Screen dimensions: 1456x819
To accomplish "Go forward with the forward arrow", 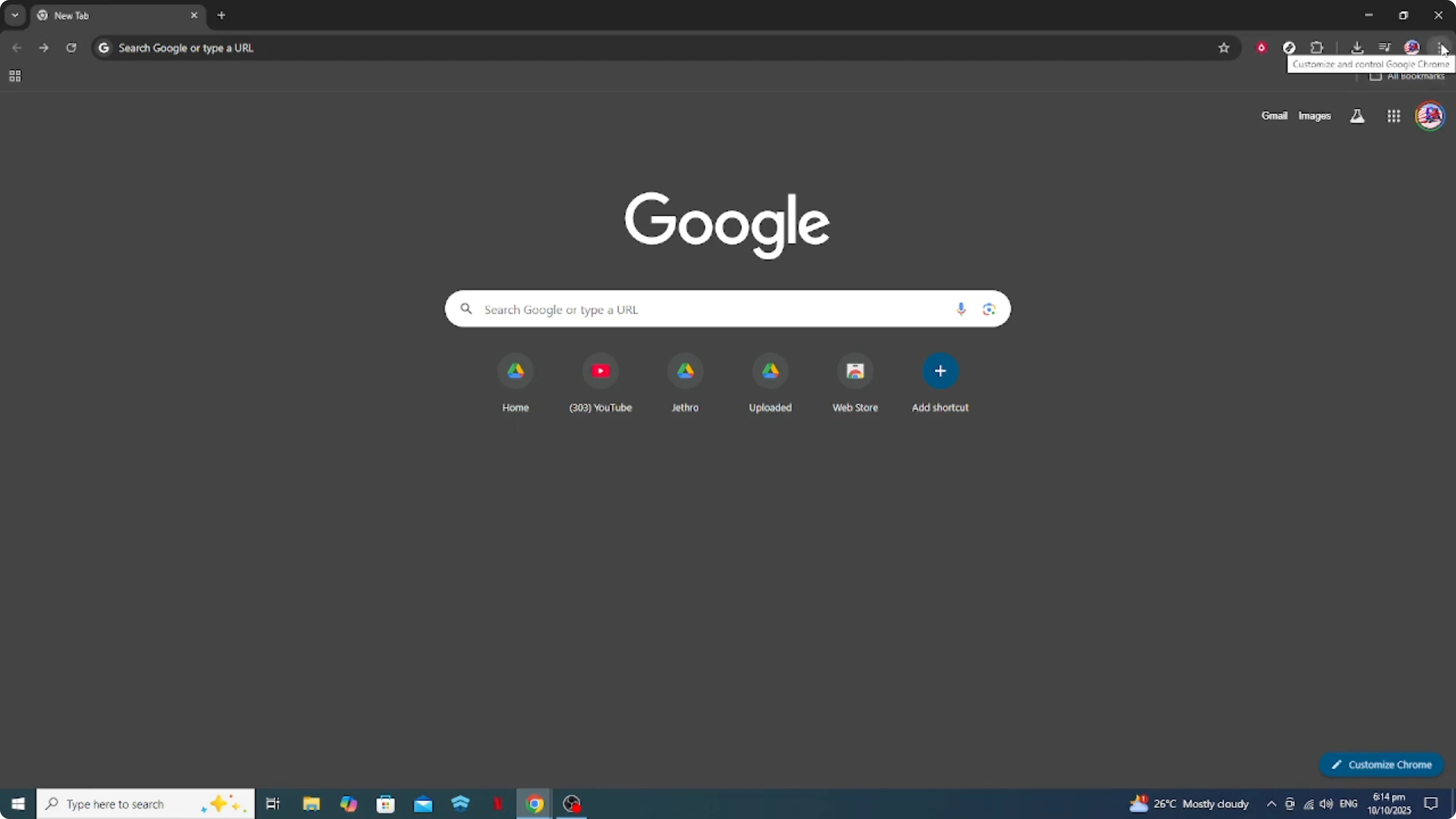I will tap(44, 48).
